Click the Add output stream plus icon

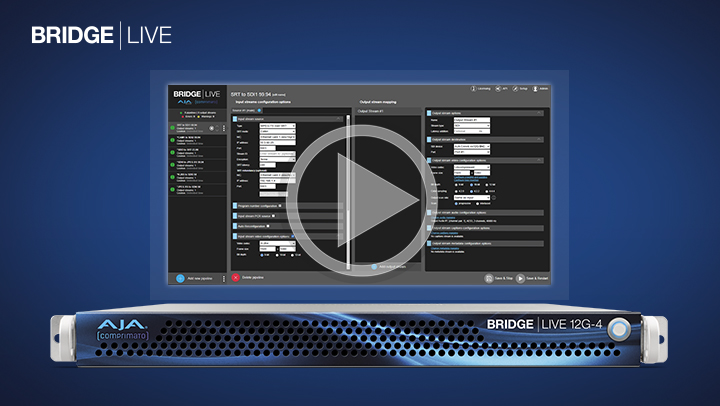click(374, 266)
